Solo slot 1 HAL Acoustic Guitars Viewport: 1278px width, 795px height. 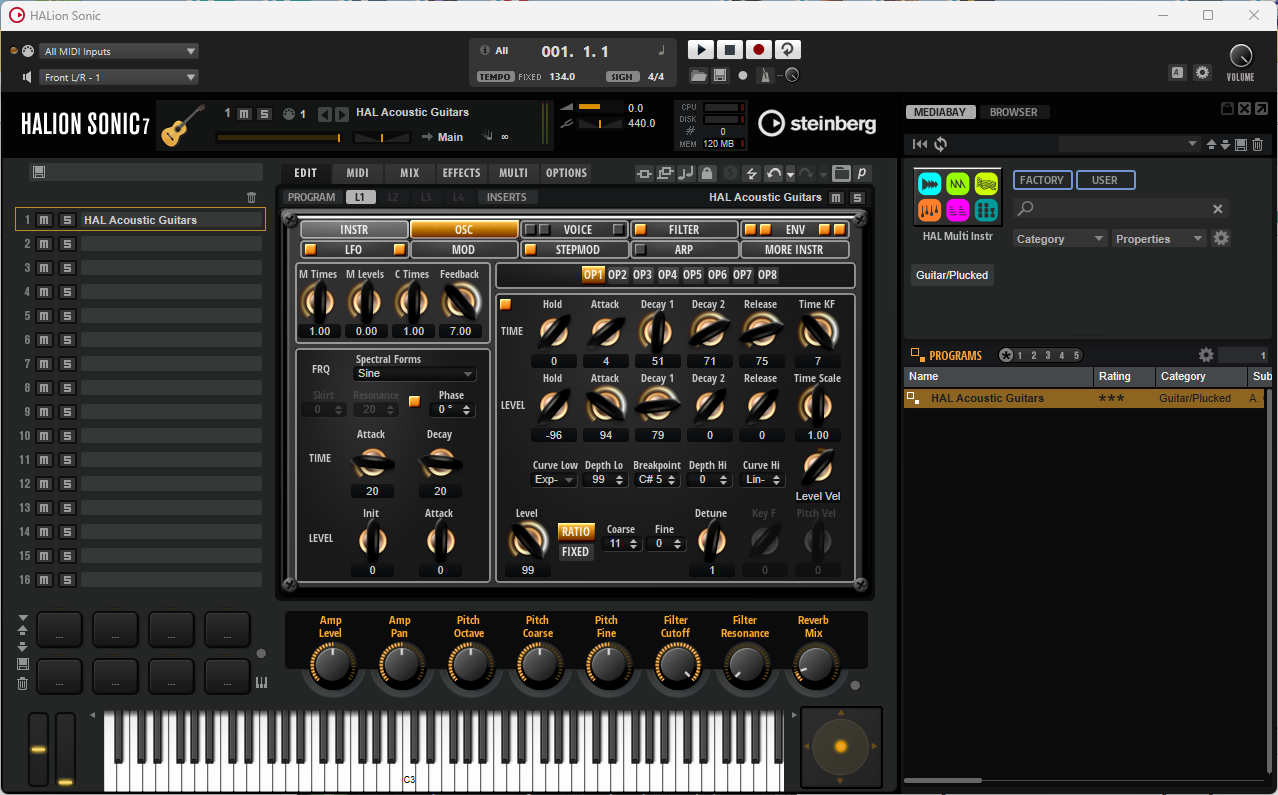pos(67,220)
